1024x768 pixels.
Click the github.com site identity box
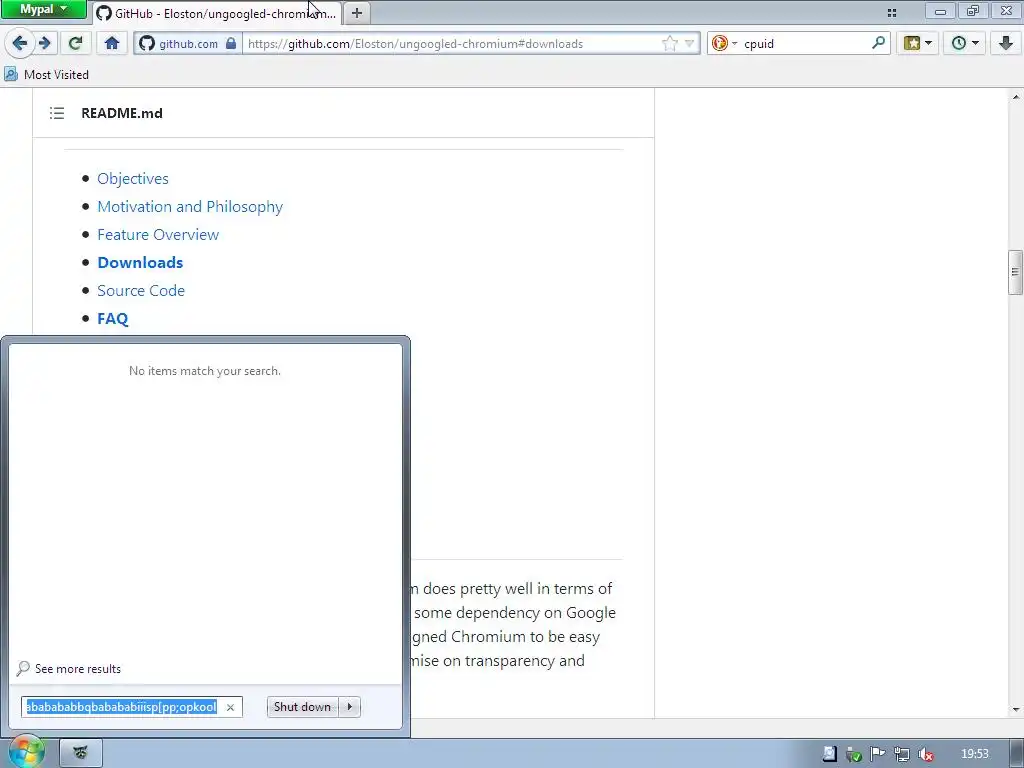point(188,44)
